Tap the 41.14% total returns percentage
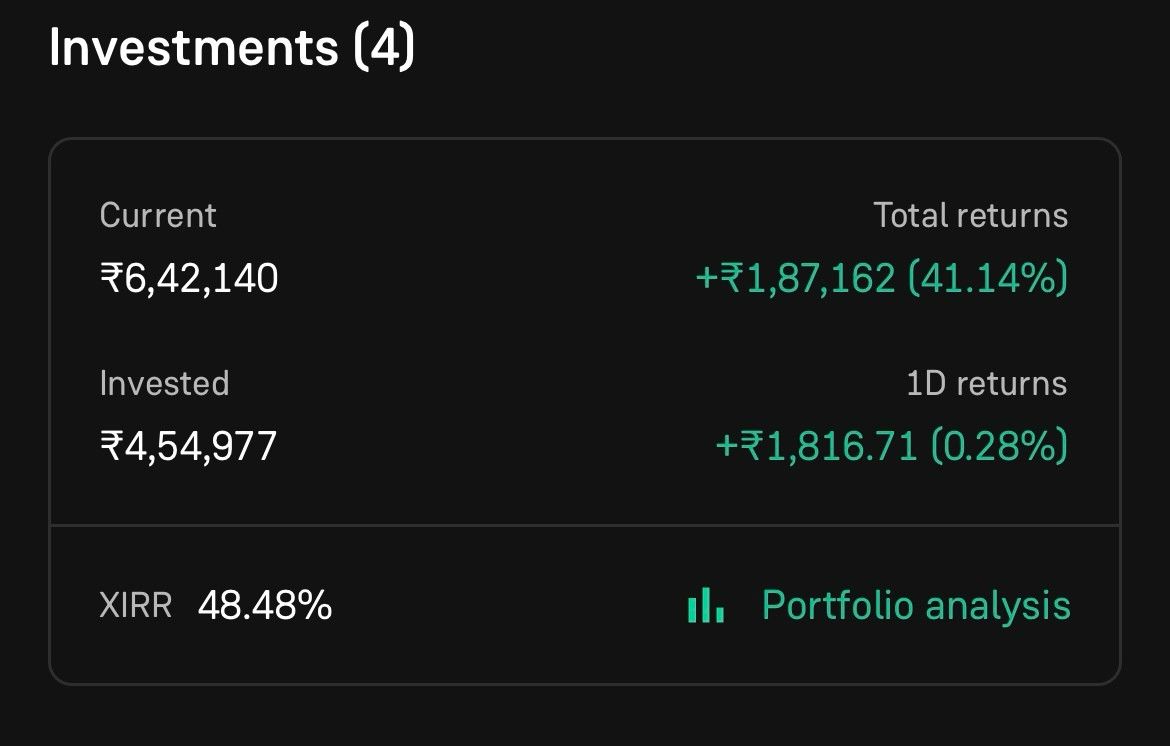Screen dimensions: 1170x746 (x=988, y=278)
